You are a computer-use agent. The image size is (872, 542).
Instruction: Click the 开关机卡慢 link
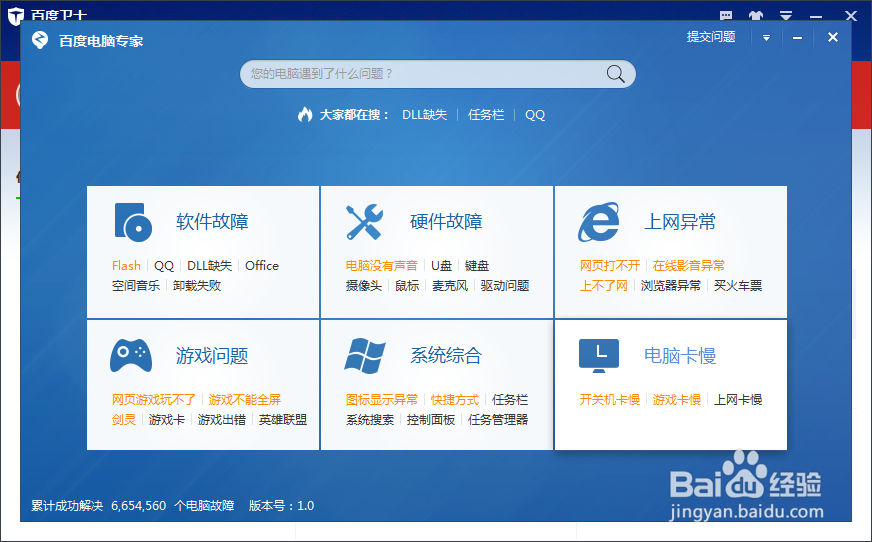tap(610, 400)
